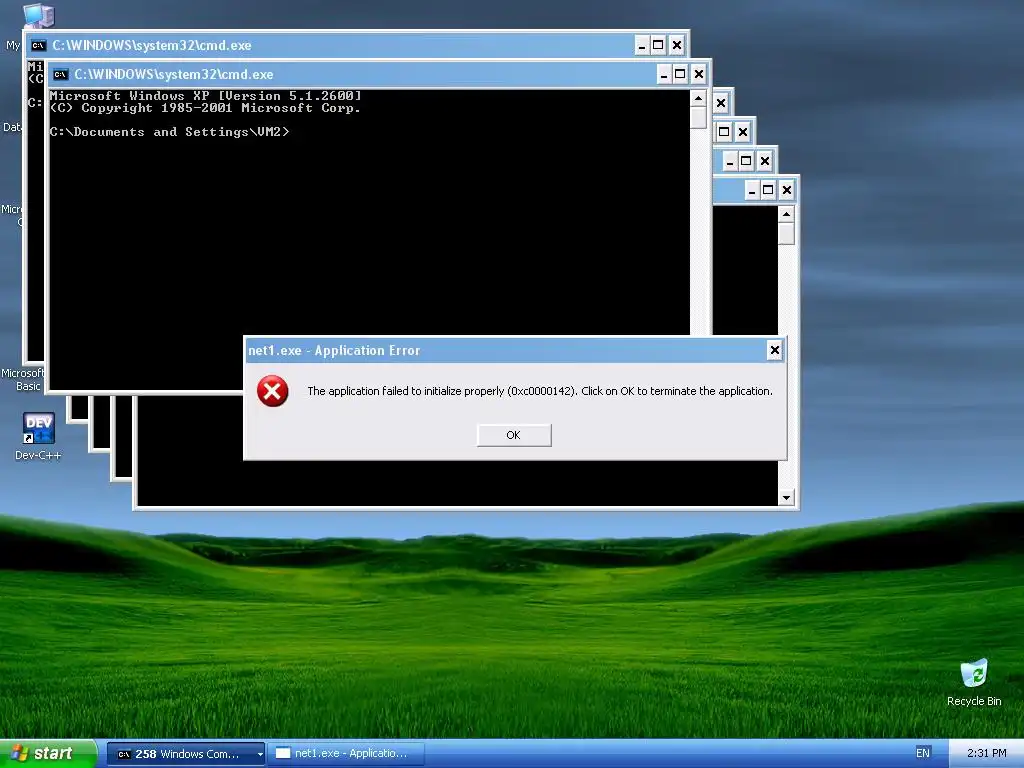Click the back cmd.exe window system icon

pos(39,45)
